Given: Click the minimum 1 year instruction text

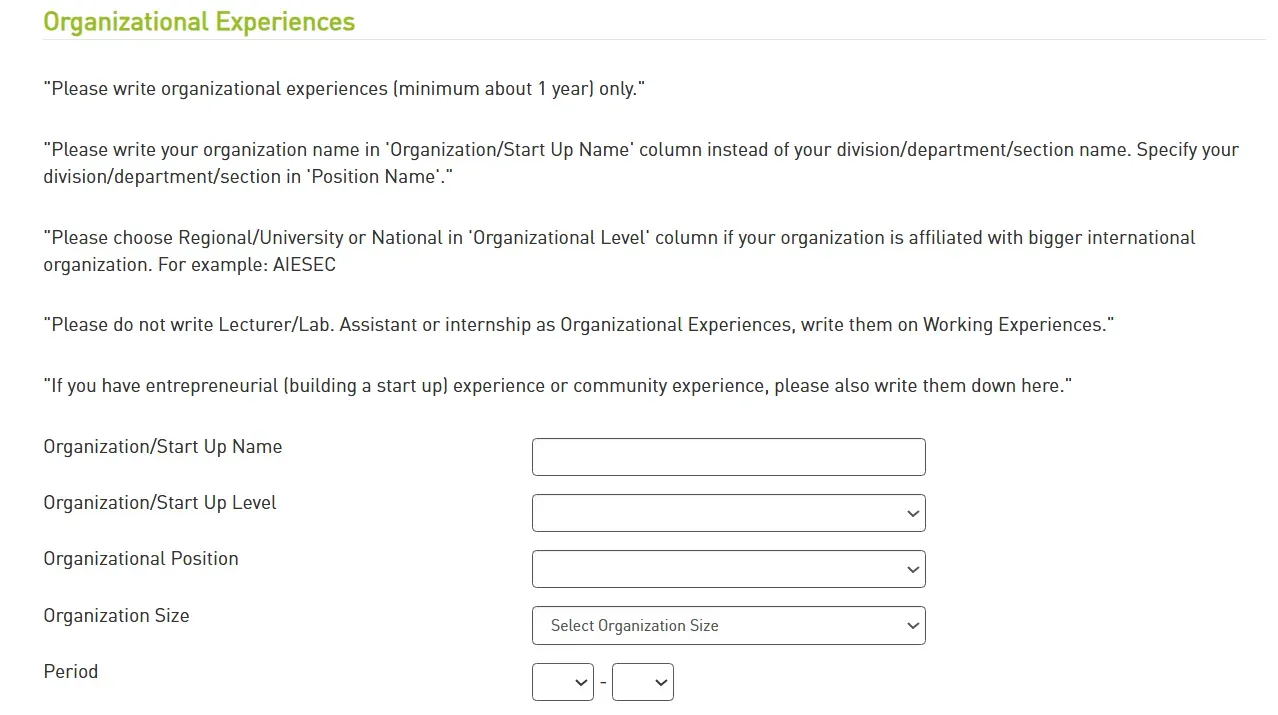Looking at the screenshot, I should point(343,88).
